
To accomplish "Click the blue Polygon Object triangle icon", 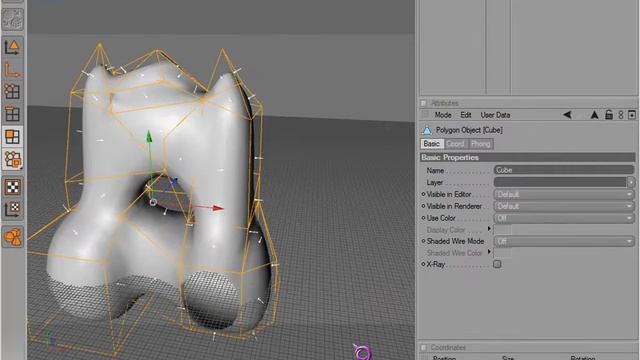I will (x=427, y=131).
